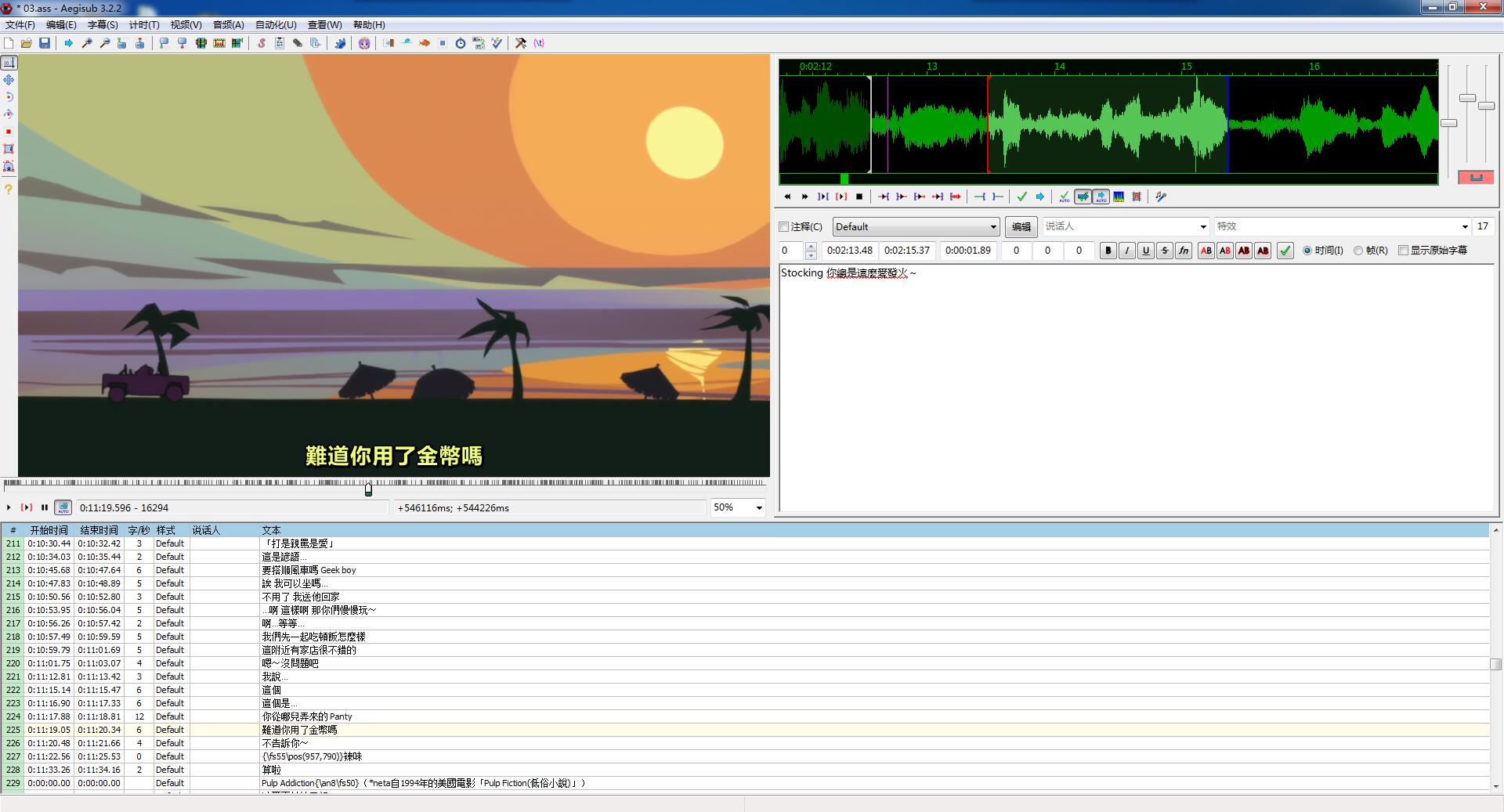Open font chooser with fn button
1504x812 pixels.
[1184, 251]
